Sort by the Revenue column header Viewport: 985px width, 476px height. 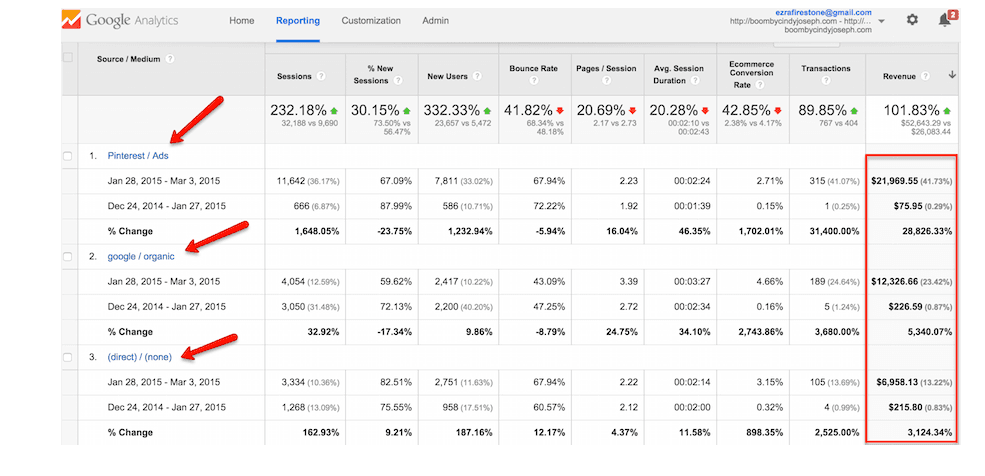(x=900, y=77)
